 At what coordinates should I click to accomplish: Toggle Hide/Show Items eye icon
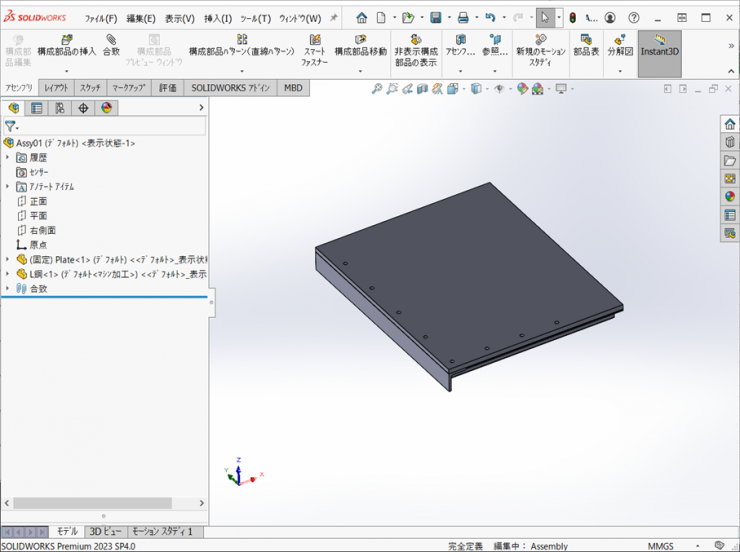coord(499,89)
